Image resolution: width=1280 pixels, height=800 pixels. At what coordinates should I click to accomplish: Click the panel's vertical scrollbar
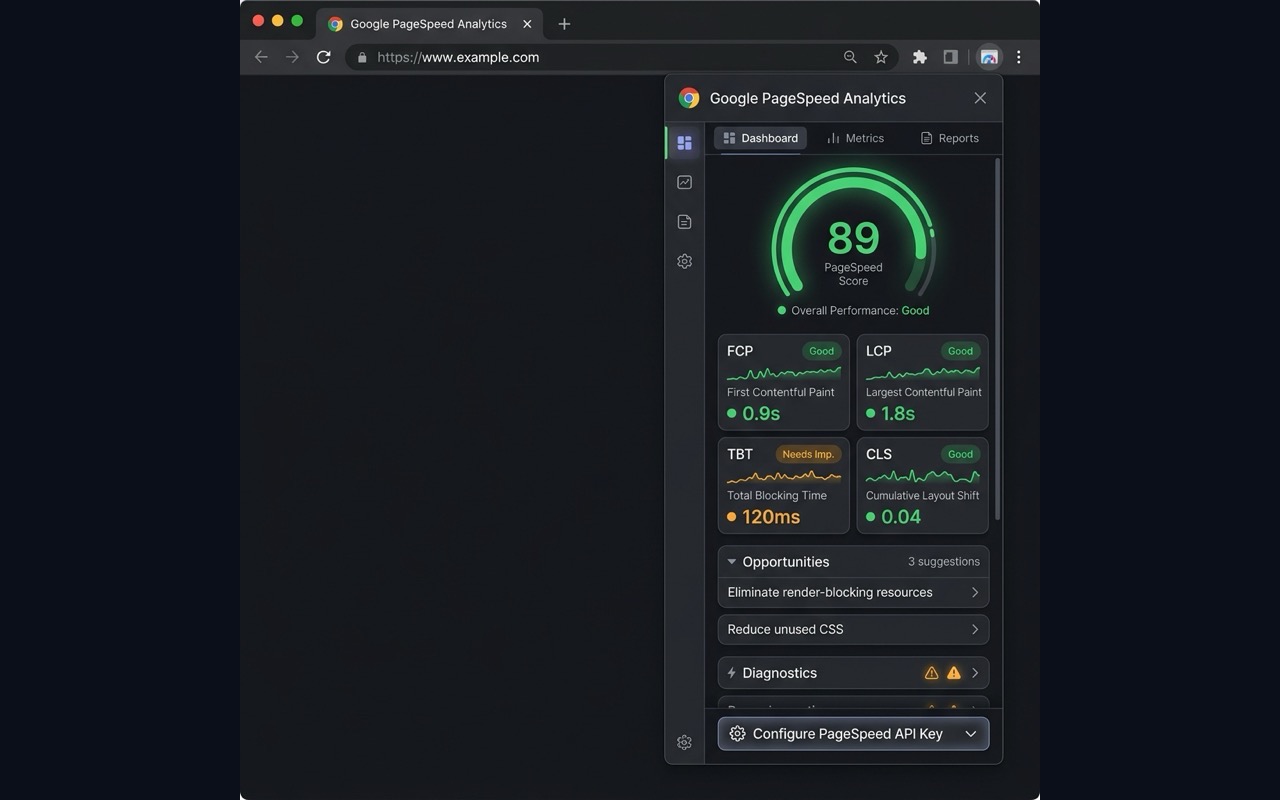pyautogui.click(x=997, y=340)
